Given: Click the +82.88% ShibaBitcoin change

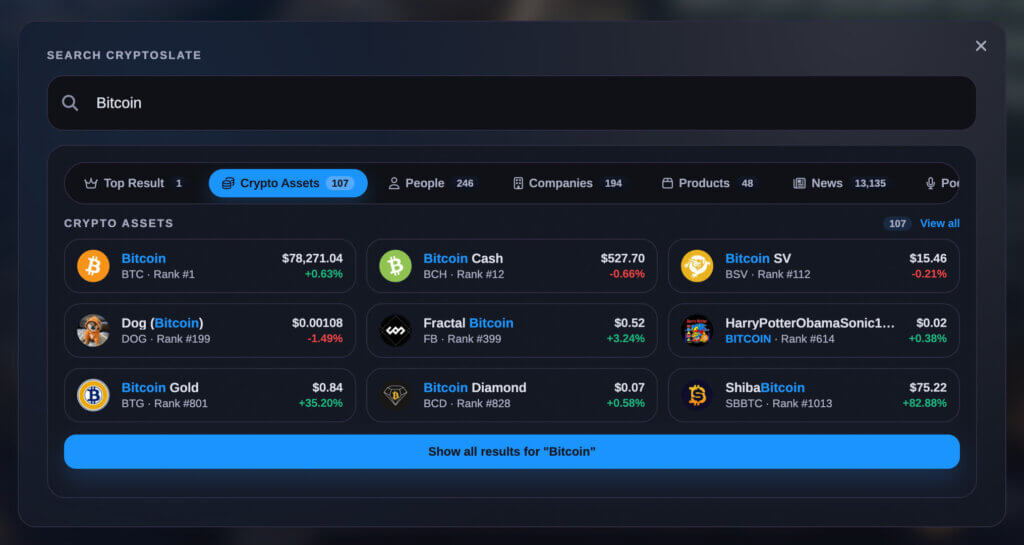Looking at the screenshot, I should tap(925, 403).
